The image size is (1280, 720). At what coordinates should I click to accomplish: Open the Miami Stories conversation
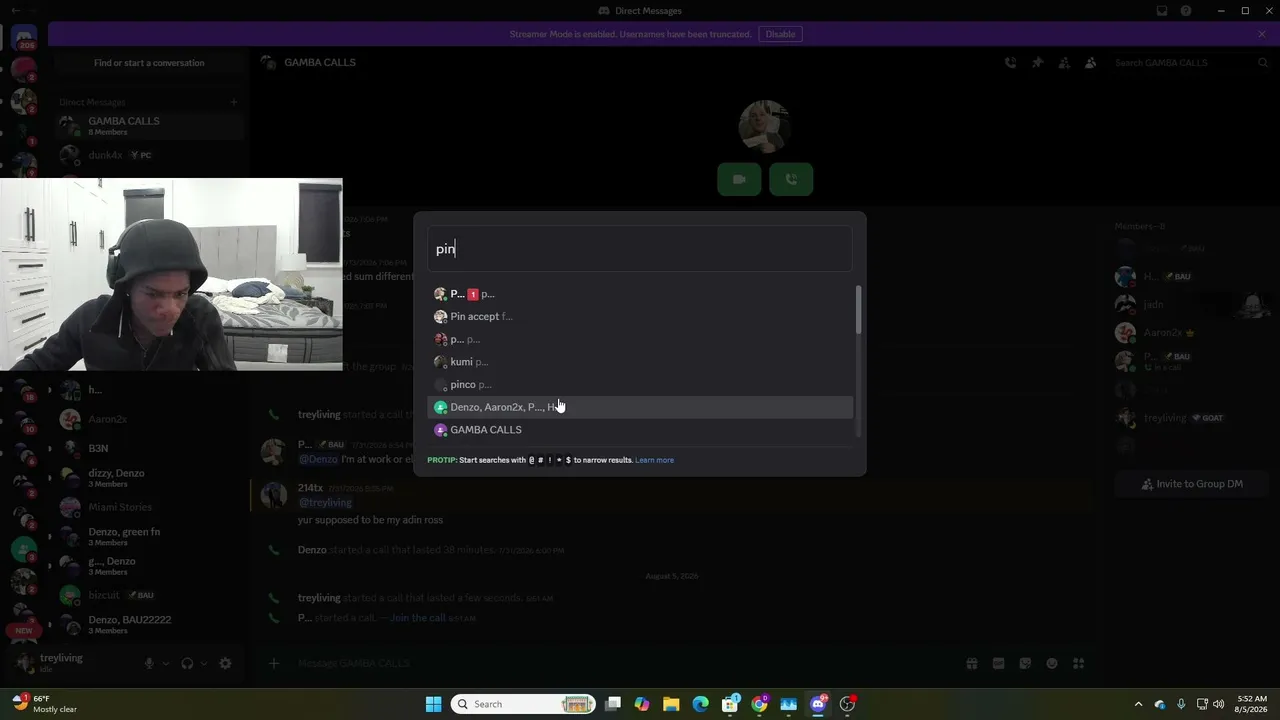pos(149,507)
